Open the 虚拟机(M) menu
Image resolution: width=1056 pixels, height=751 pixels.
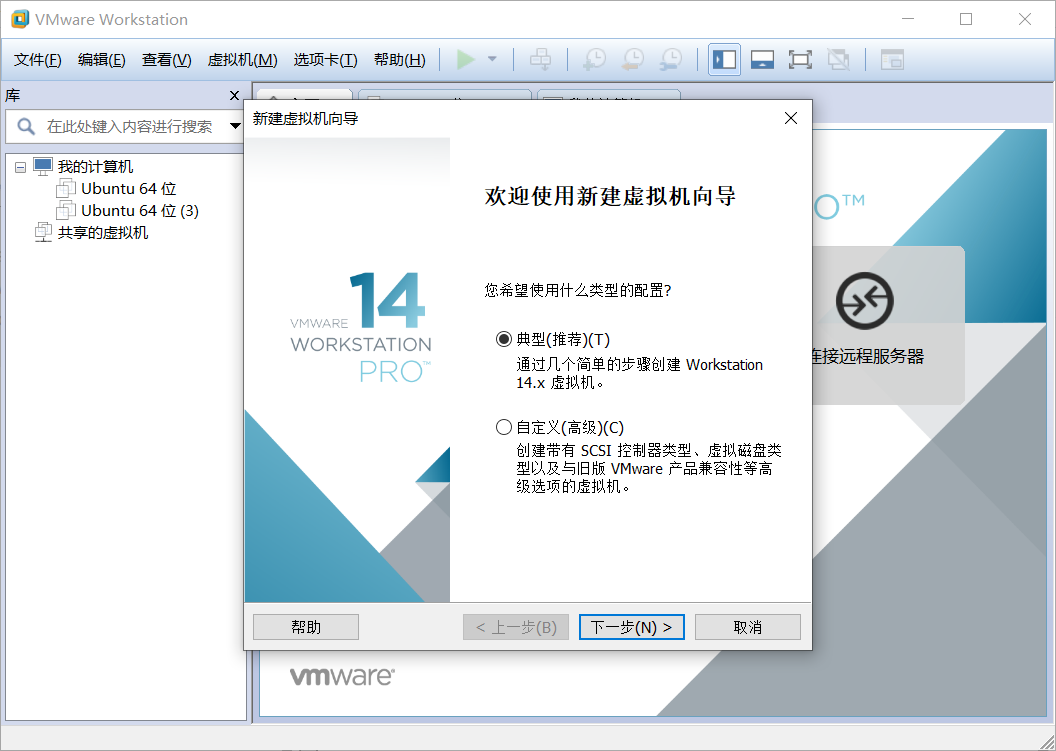point(240,59)
